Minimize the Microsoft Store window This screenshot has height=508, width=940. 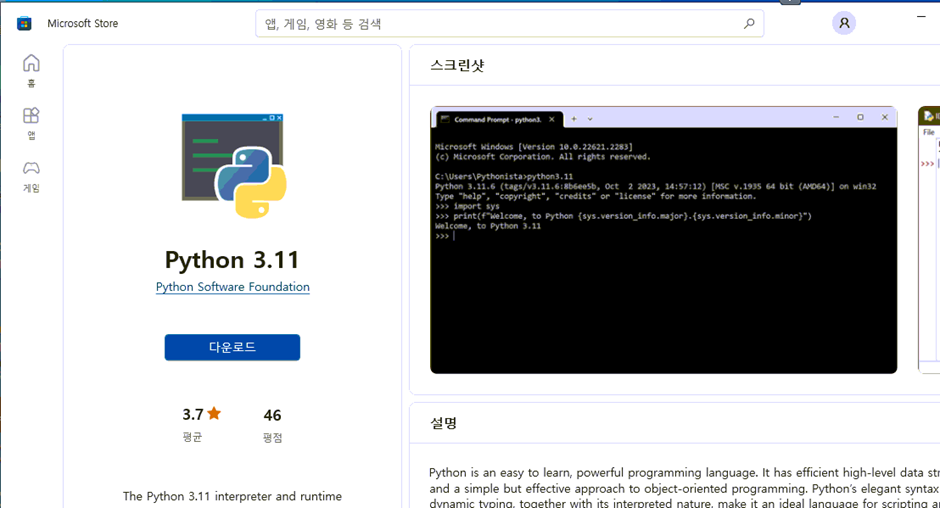click(921, 17)
